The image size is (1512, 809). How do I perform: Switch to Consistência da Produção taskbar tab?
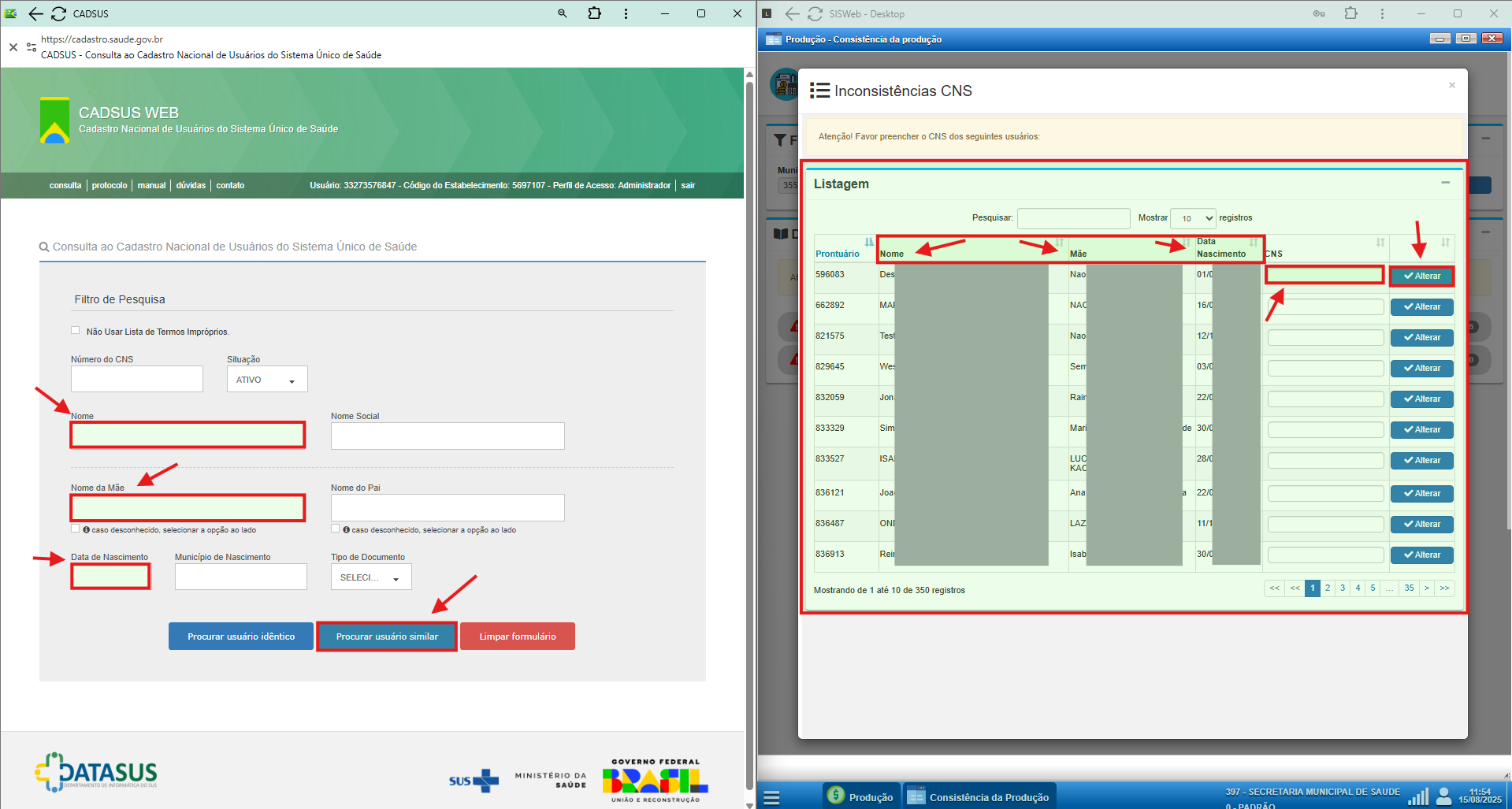pos(979,797)
